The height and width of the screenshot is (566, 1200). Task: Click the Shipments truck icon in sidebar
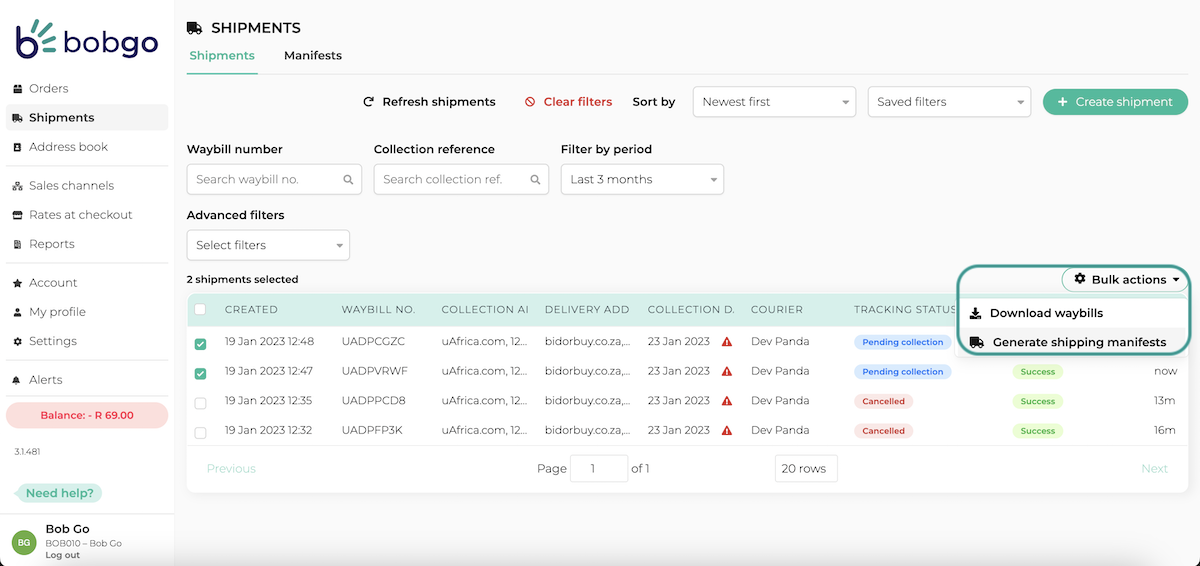[x=18, y=118]
